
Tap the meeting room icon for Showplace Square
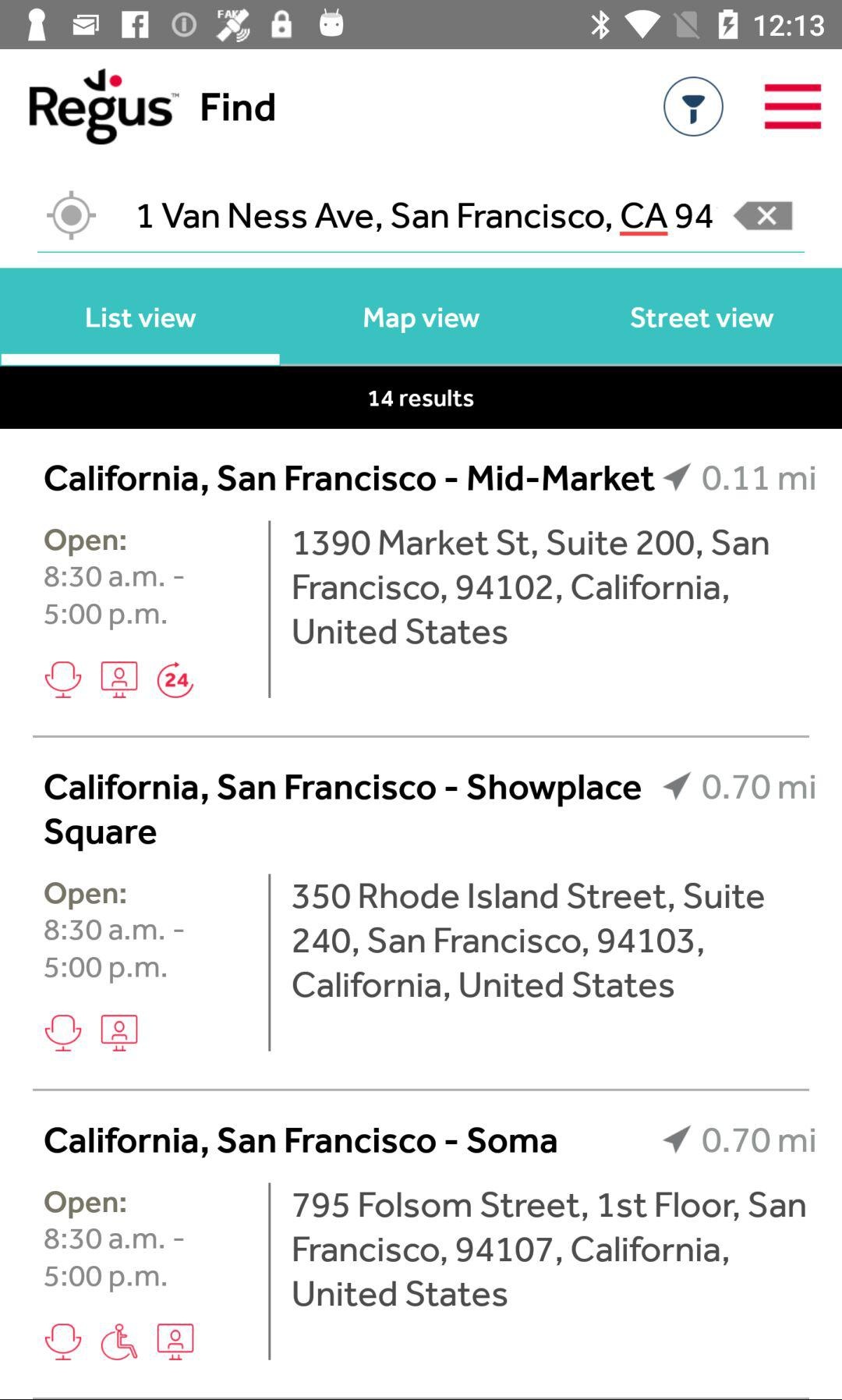pyautogui.click(x=119, y=1033)
